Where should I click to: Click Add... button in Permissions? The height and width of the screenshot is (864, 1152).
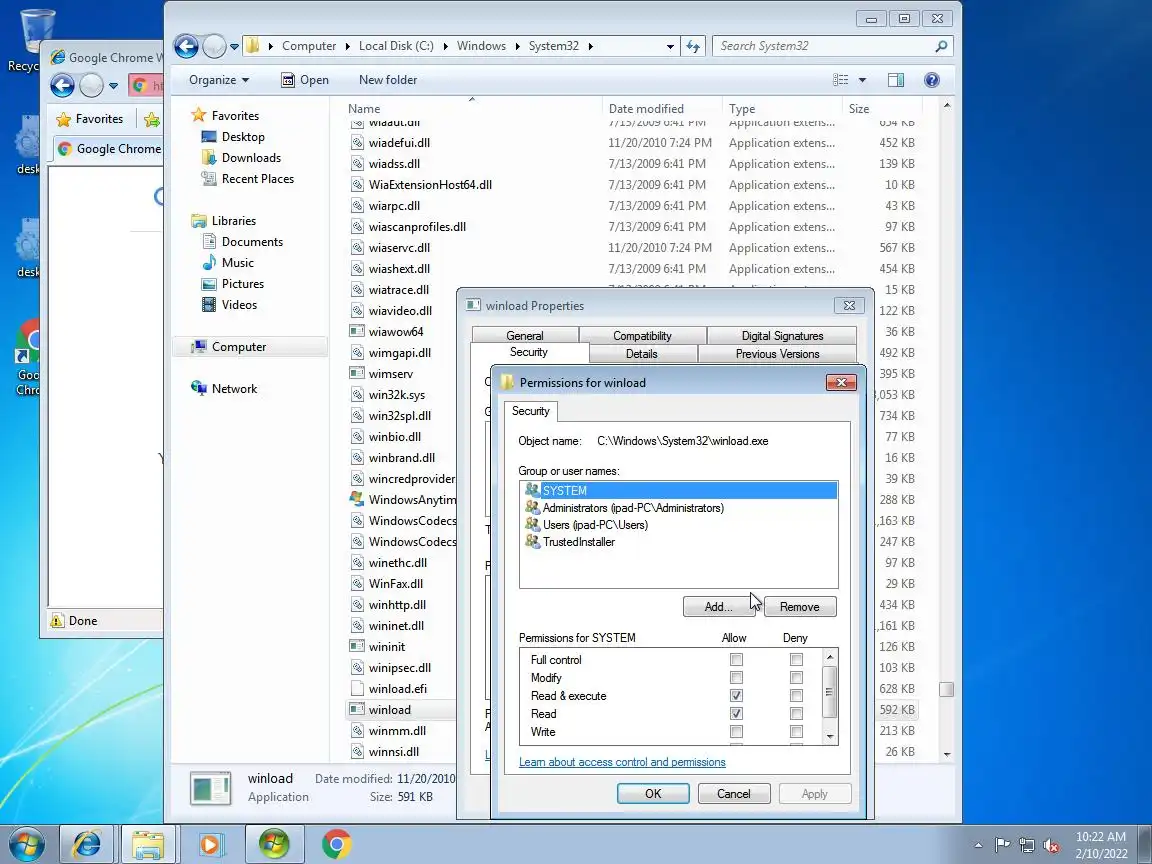[x=719, y=607]
